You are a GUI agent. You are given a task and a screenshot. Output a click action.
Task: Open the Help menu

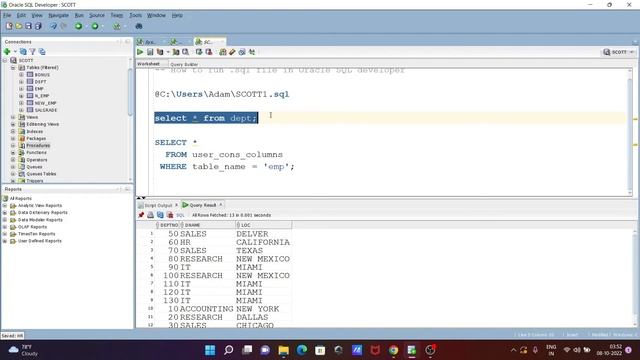coord(177,15)
